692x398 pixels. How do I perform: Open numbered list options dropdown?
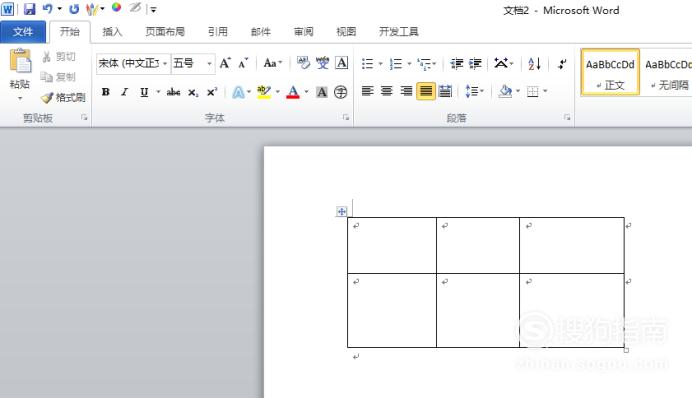(409, 64)
